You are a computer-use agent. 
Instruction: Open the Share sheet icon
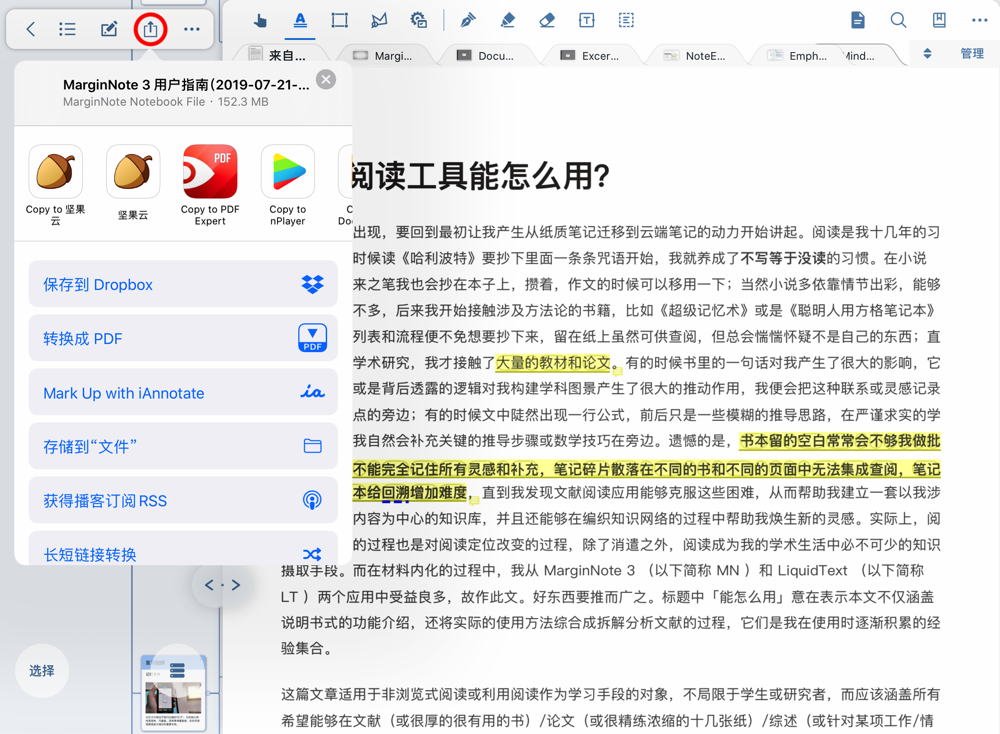click(x=150, y=29)
